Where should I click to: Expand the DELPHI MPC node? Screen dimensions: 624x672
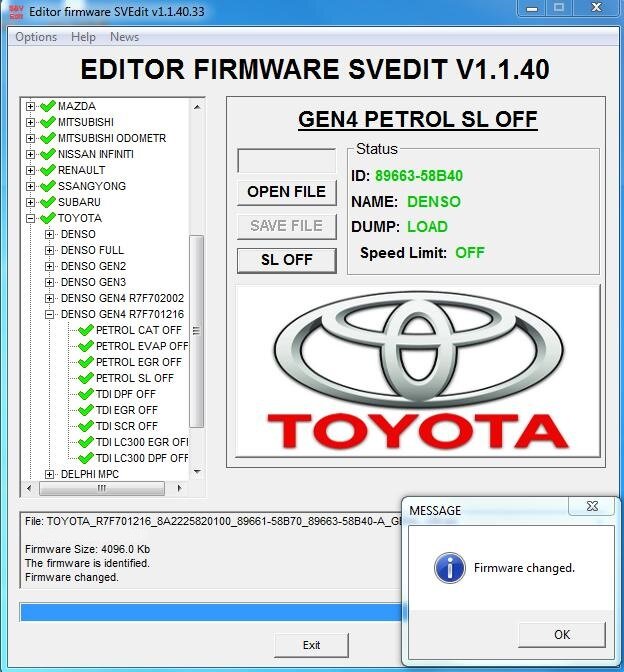[x=49, y=474]
